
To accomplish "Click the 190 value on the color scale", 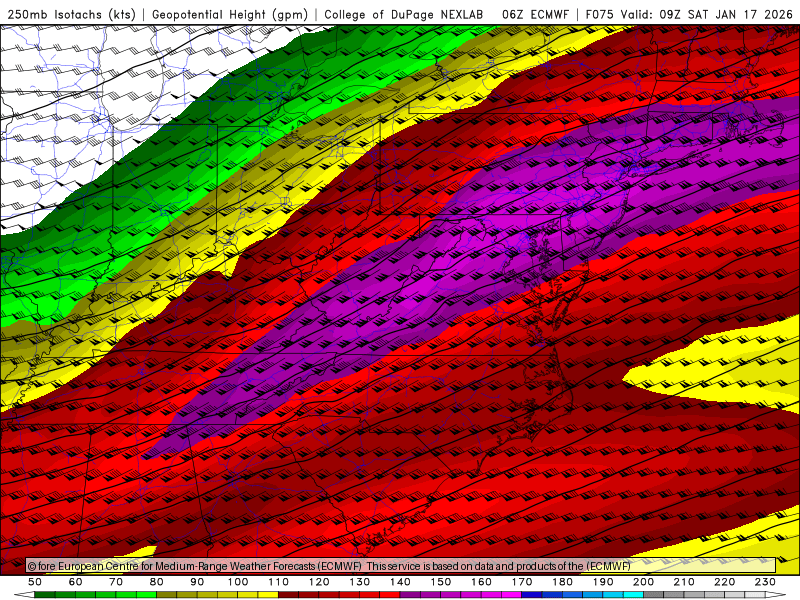I will pyautogui.click(x=603, y=582).
